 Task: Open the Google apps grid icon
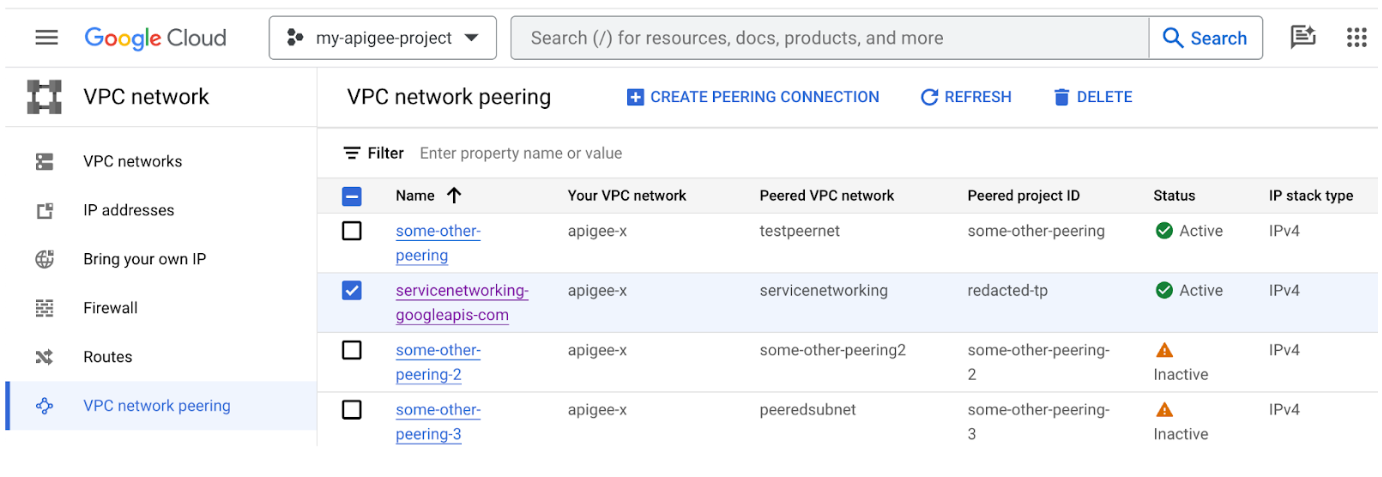coord(1356,38)
